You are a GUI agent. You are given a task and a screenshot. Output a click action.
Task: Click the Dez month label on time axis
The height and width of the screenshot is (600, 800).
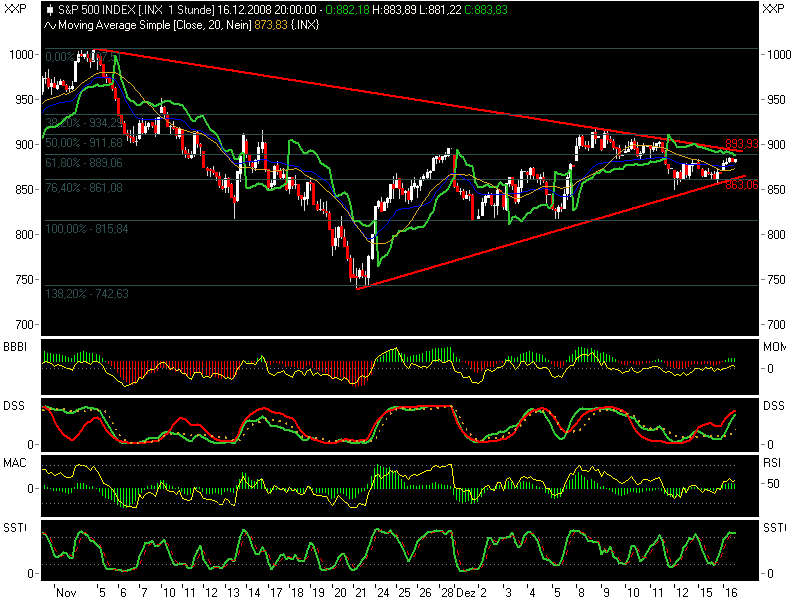[466, 592]
